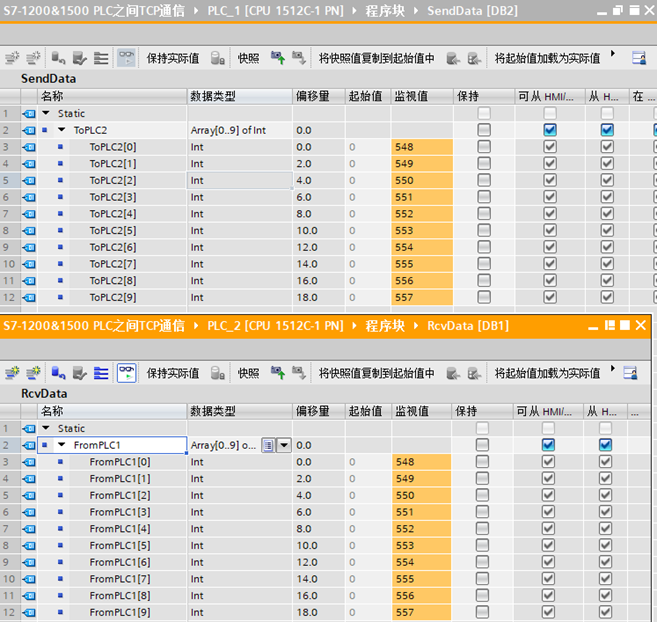Uncheck the HMI accessible checkbox for ToPLC2 array
The width and height of the screenshot is (657, 622).
549,130
